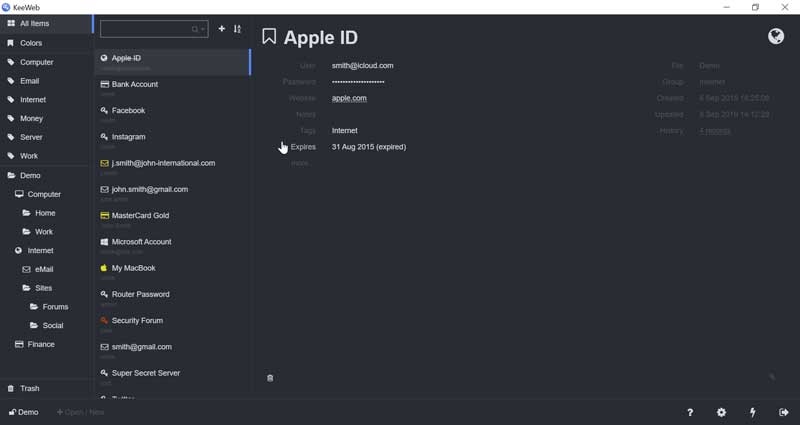This screenshot has width=800, height=425.
Task: Click the add new entry plus icon
Action: click(222, 29)
